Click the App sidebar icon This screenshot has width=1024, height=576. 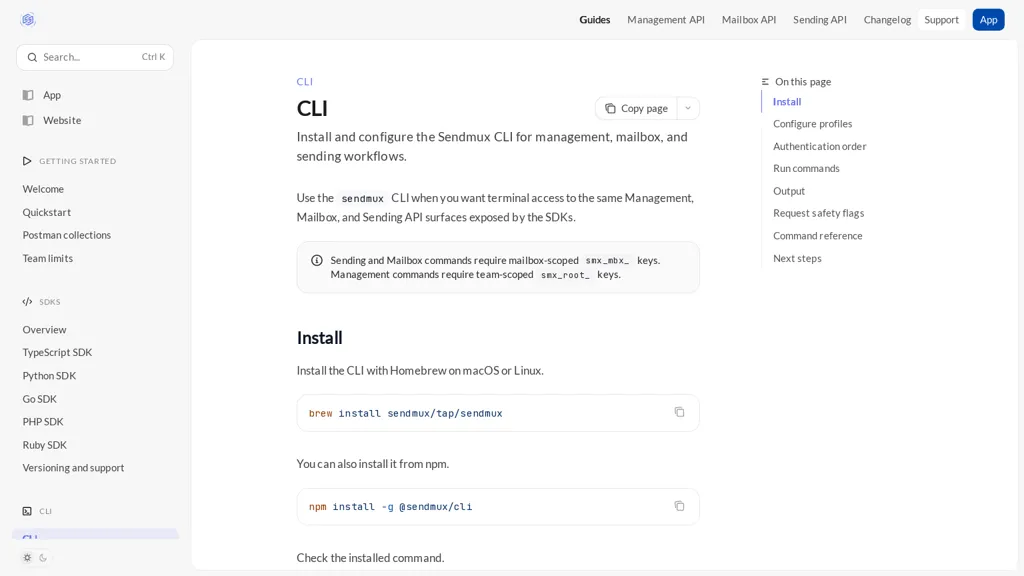pyautogui.click(x=28, y=95)
